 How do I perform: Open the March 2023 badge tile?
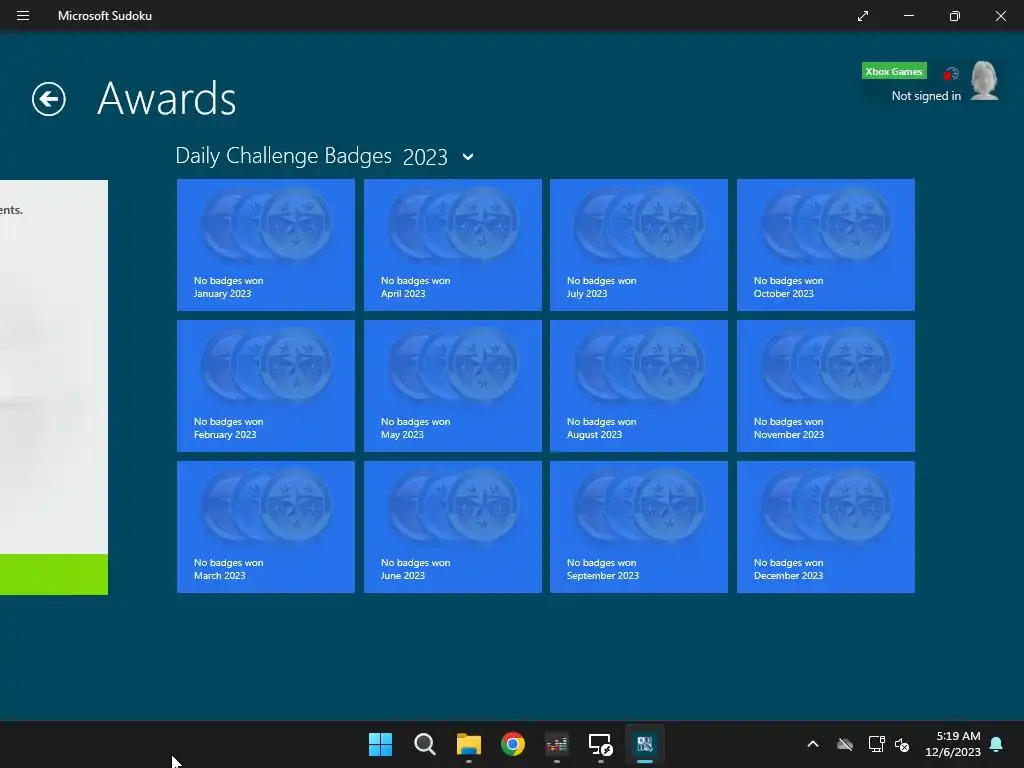[266, 527]
